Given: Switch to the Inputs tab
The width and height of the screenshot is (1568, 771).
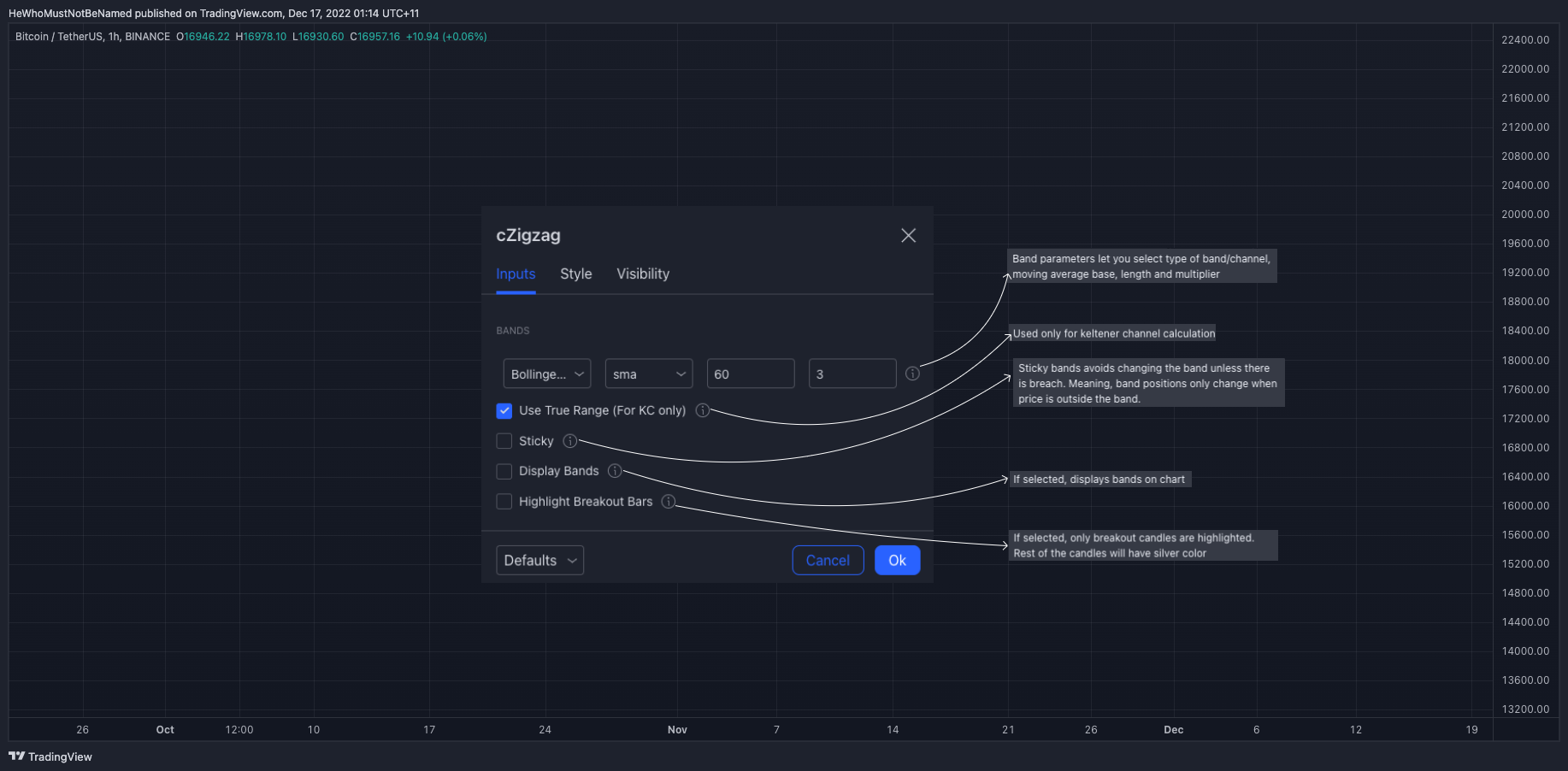Looking at the screenshot, I should click(516, 274).
